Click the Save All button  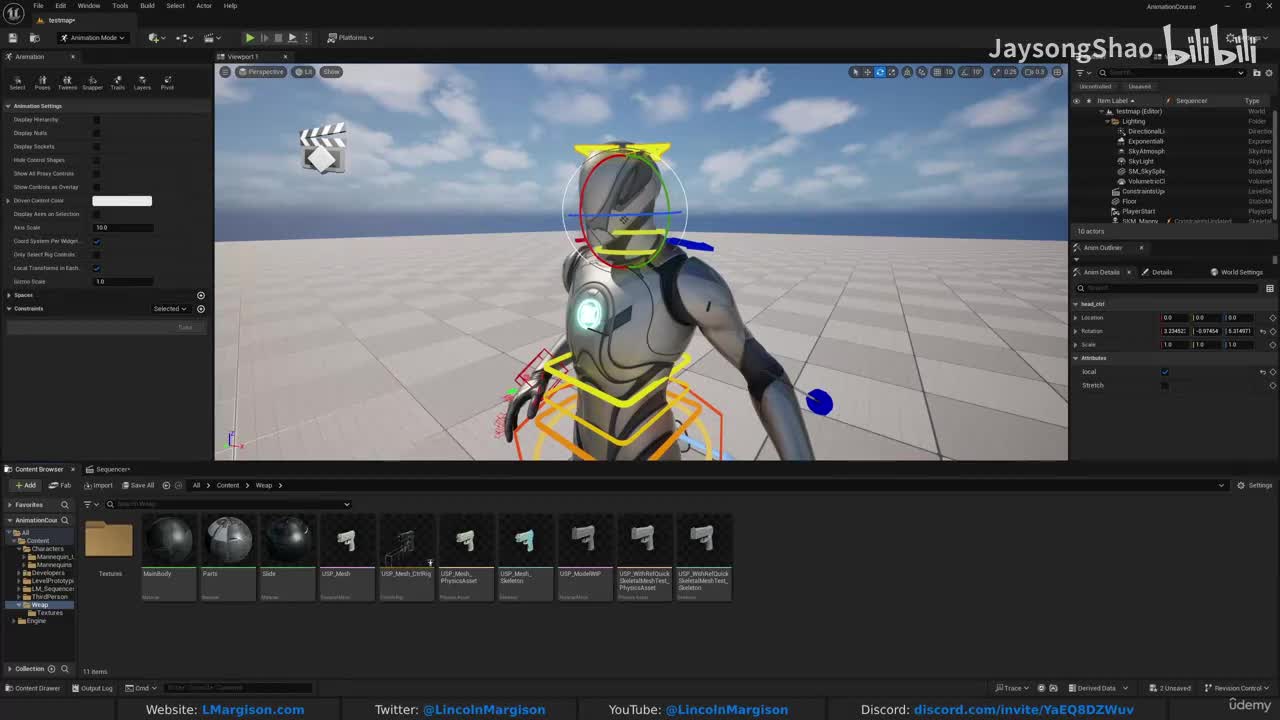[x=138, y=485]
